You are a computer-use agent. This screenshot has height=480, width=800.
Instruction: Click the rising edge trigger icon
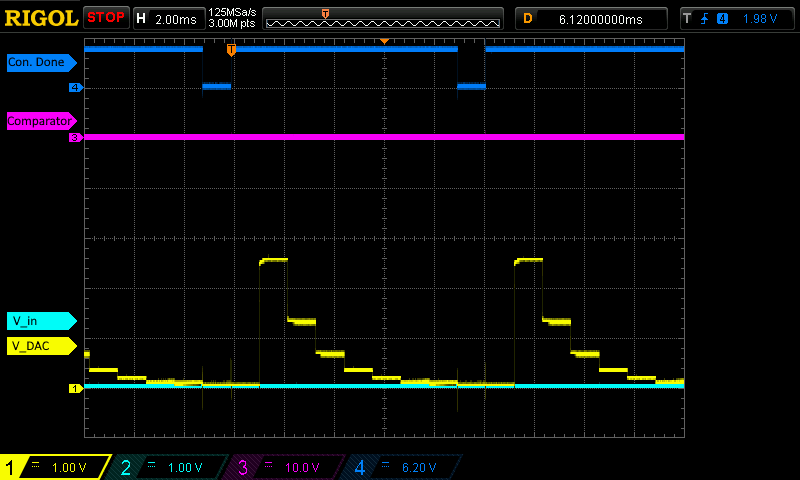705,19
